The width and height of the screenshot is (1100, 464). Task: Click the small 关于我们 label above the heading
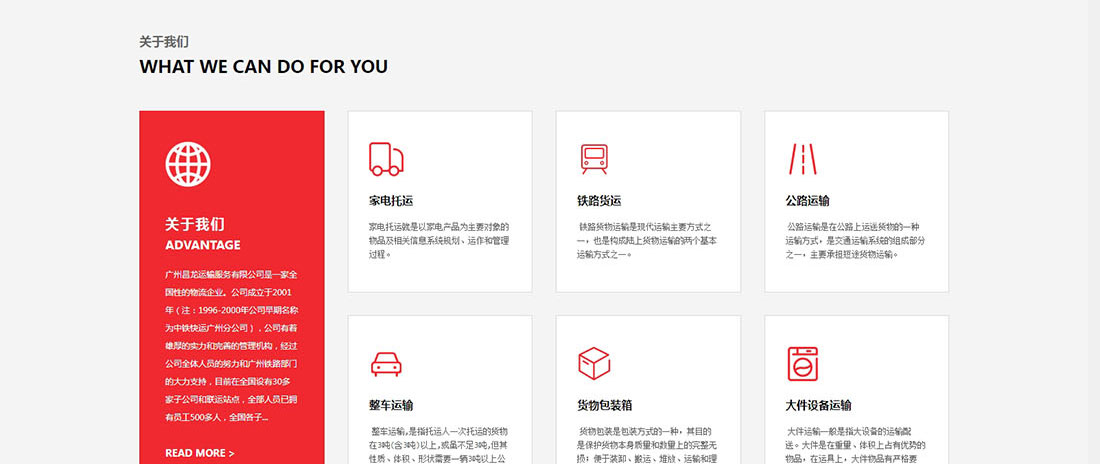pyautogui.click(x=164, y=42)
